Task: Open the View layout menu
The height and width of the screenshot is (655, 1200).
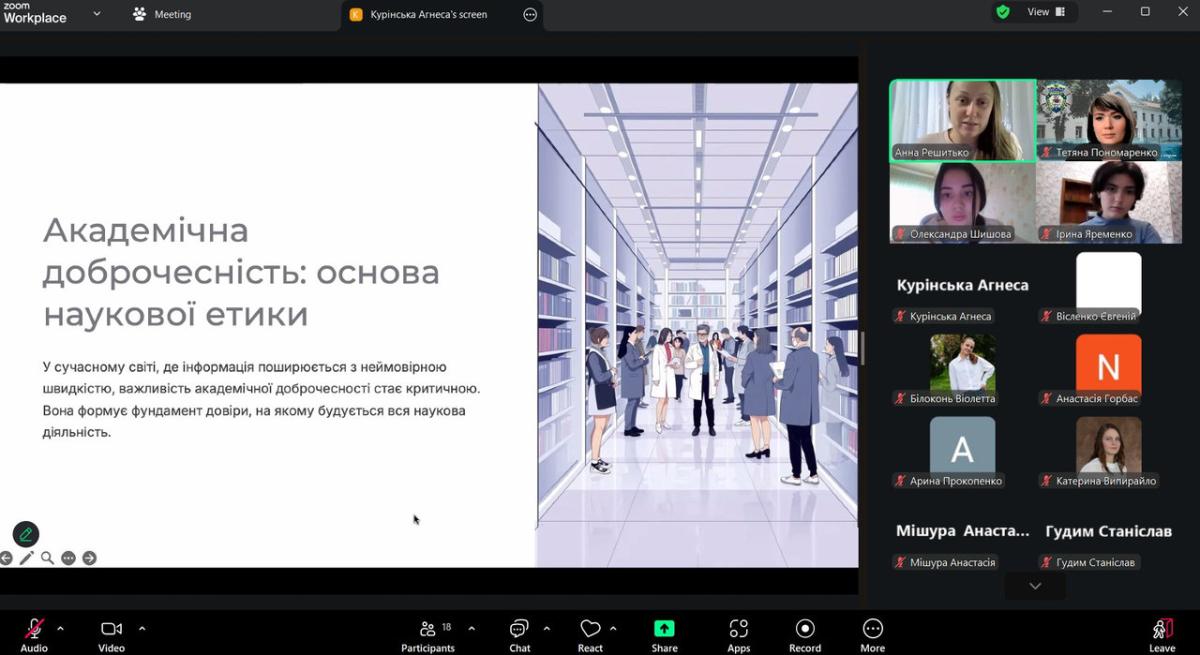Action: tap(1046, 12)
